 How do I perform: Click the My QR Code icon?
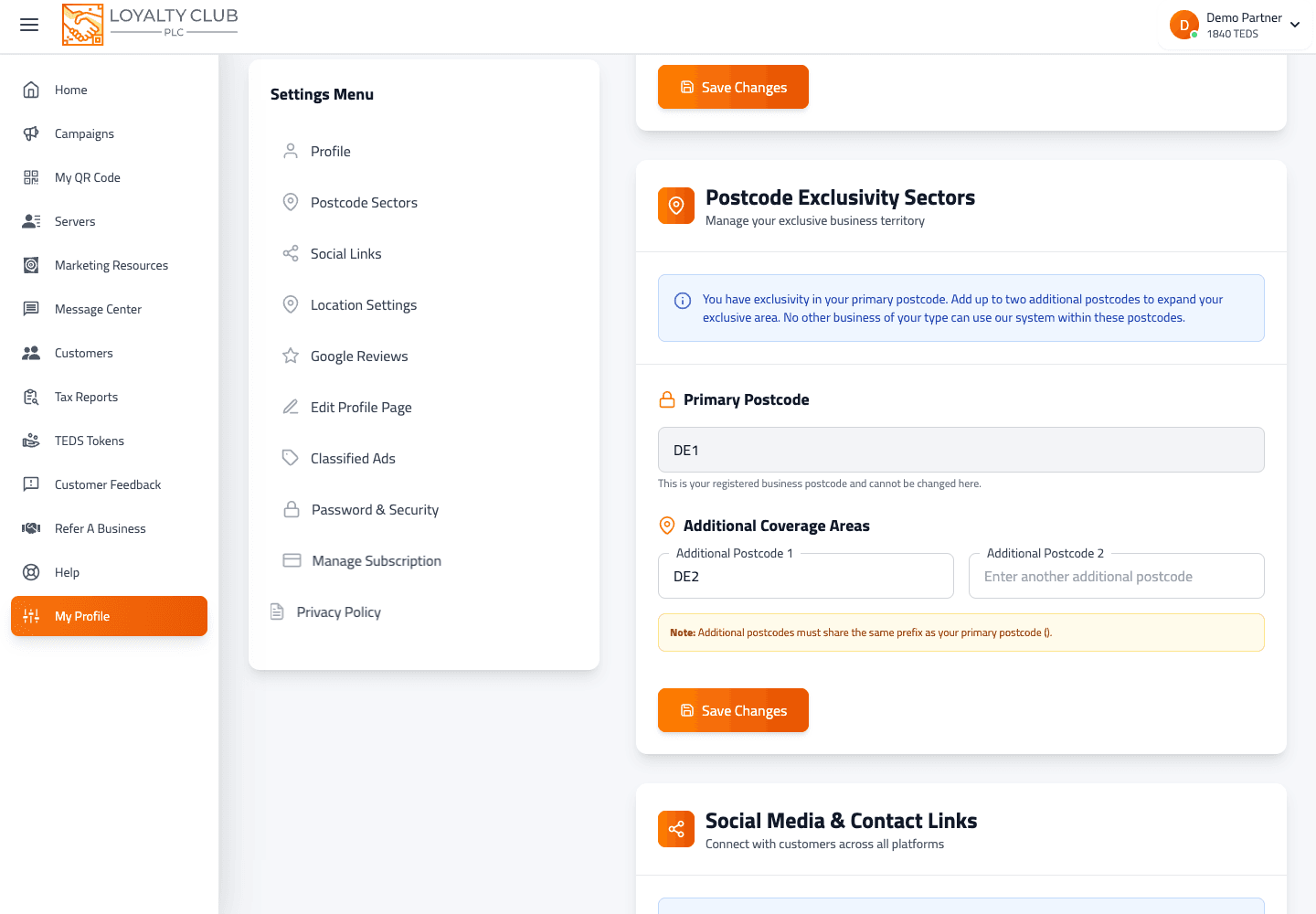click(31, 177)
